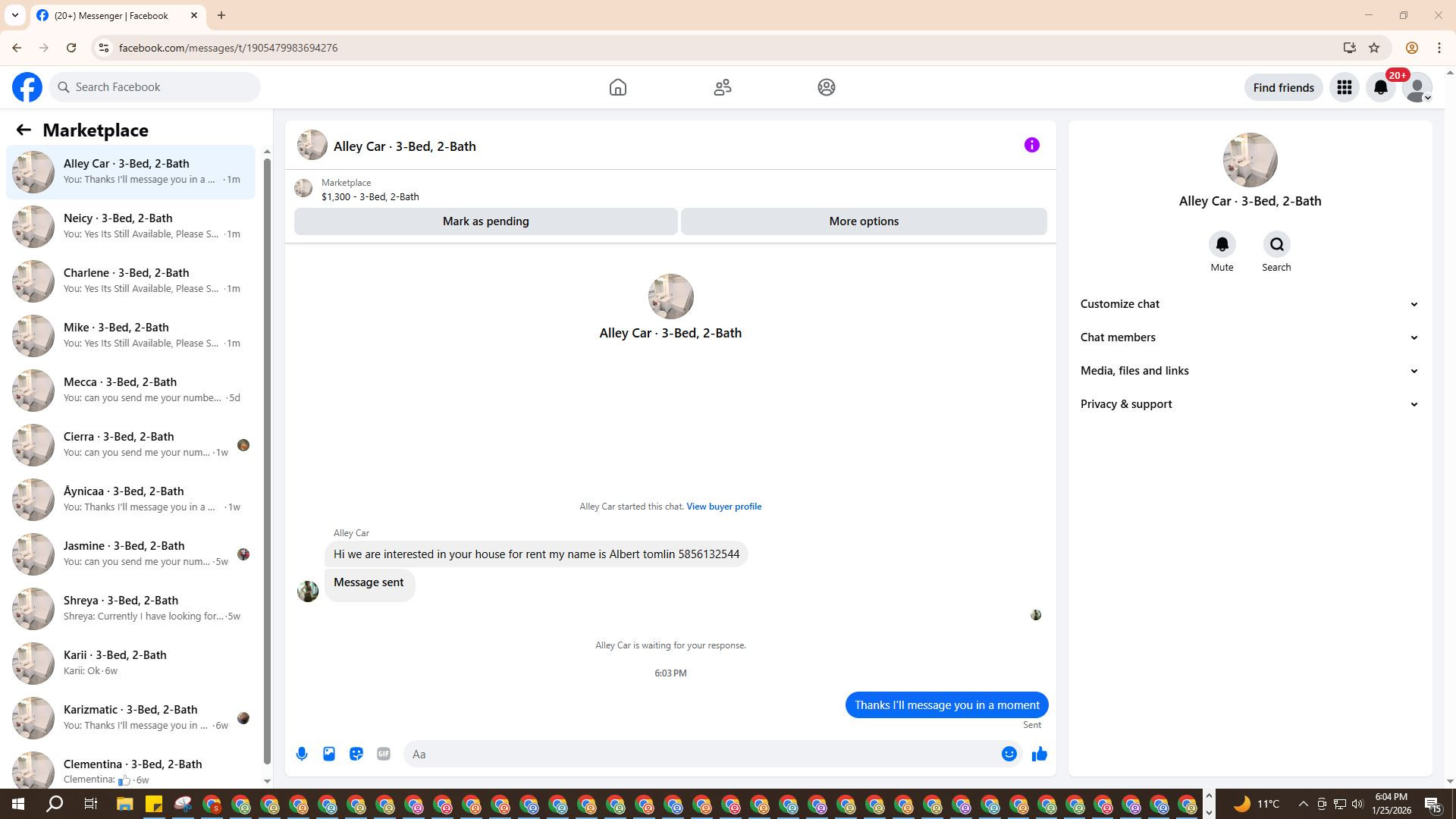Open the Charlene 3-Bed, 2-Bath conversation
Viewport: 1456px width, 819px height.
pyautogui.click(x=130, y=281)
